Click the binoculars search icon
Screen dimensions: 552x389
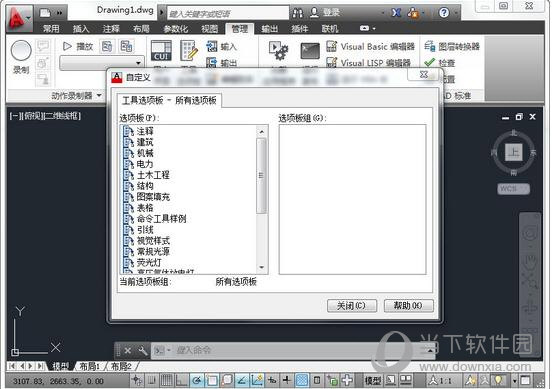[x=297, y=13]
